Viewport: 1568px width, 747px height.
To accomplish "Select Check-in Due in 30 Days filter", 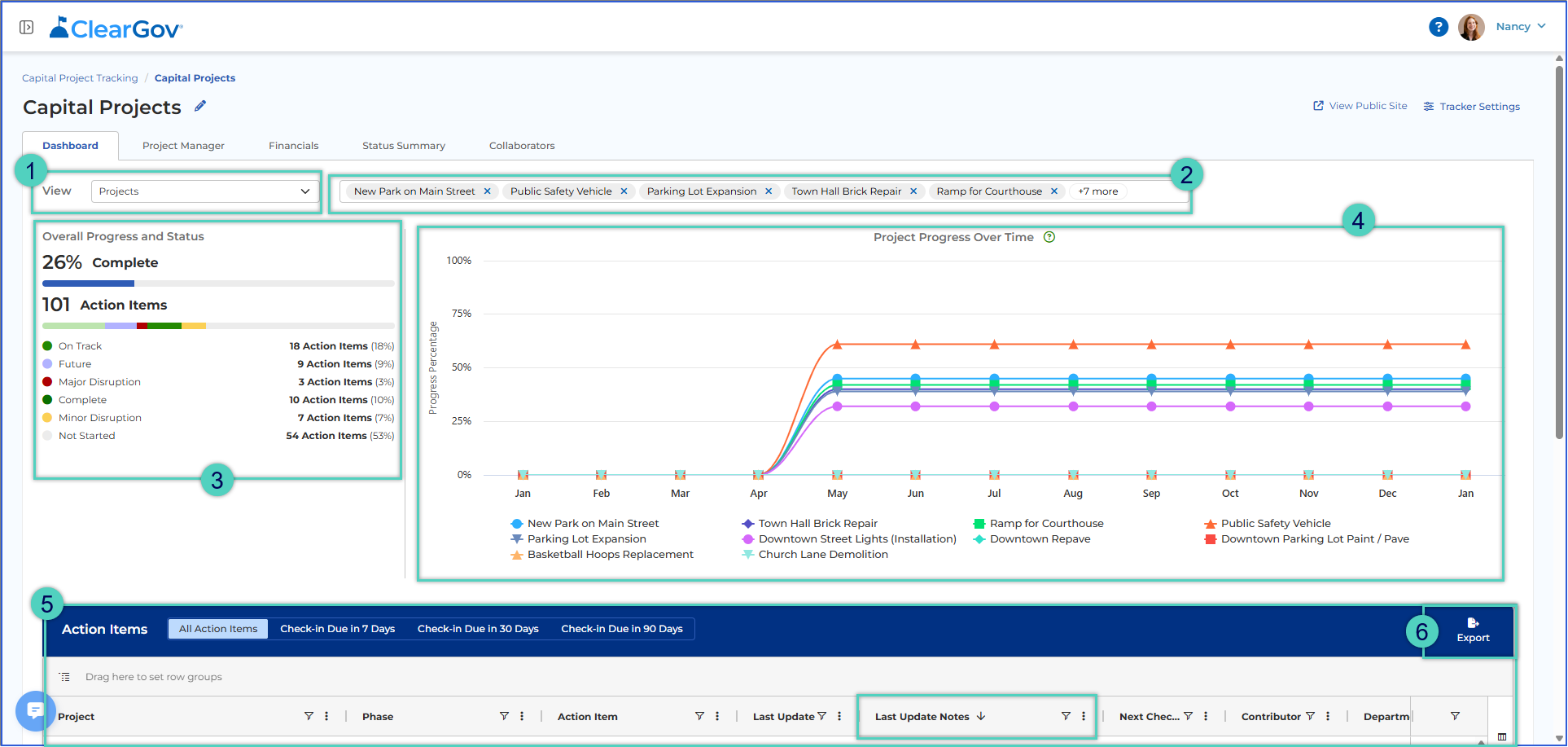I will (478, 629).
